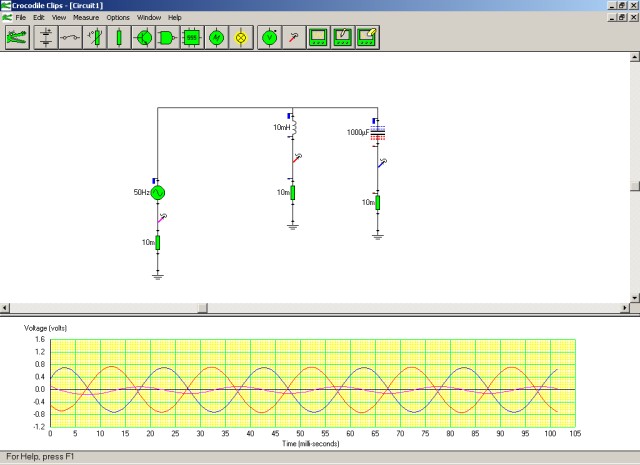Click the 50Hz label text
640x465 pixels.
pyautogui.click(x=142, y=192)
